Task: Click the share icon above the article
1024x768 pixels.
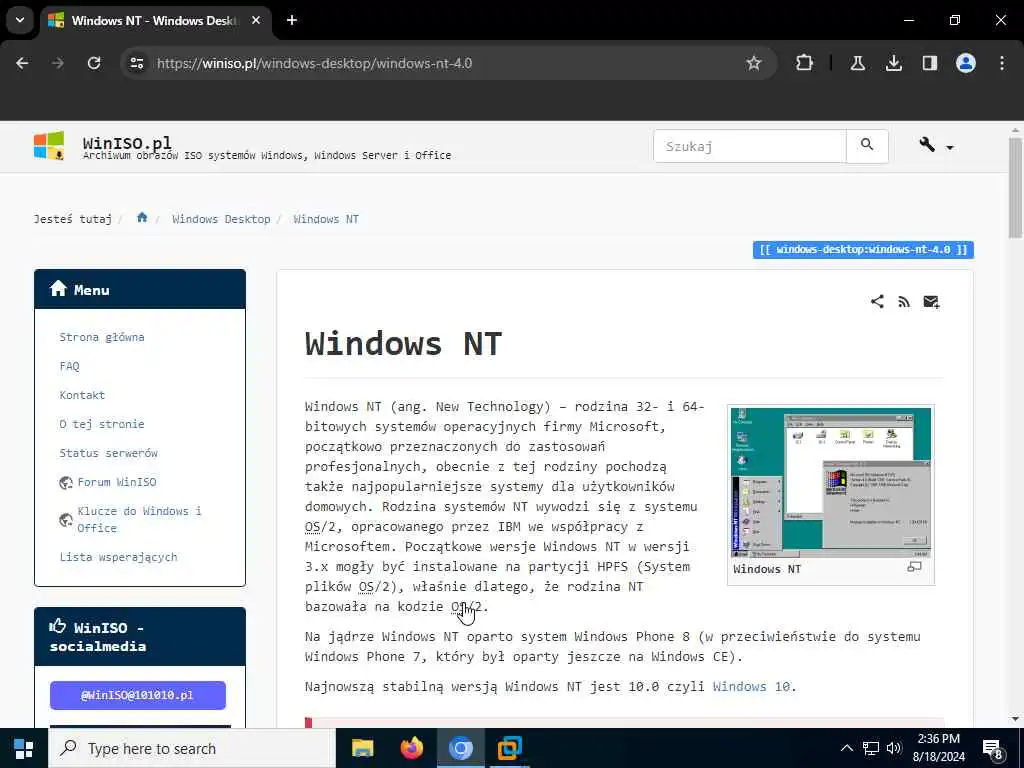Action: (x=877, y=301)
